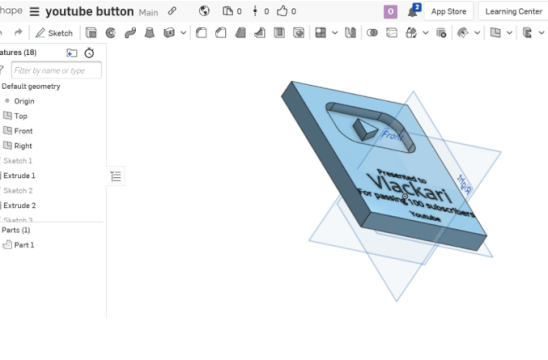Select the Extrude tool icon
This screenshot has width=548, height=360.
click(x=91, y=33)
